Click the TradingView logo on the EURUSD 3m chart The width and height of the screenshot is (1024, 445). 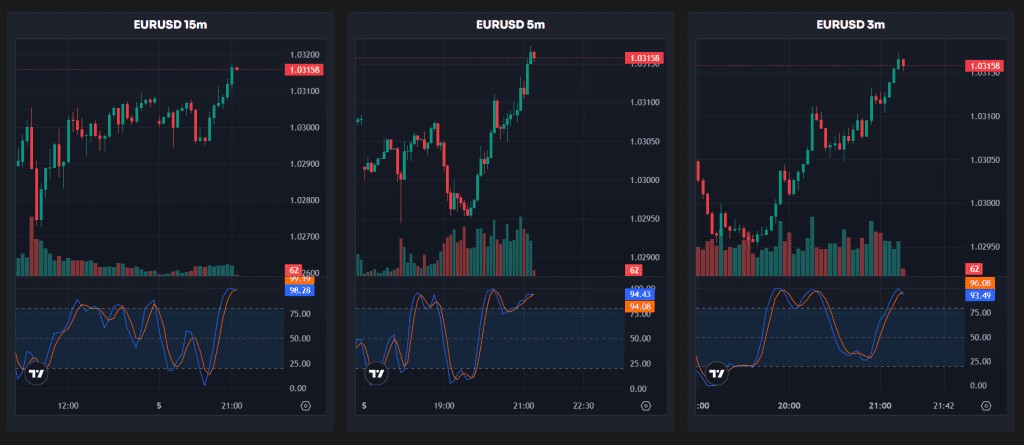(x=716, y=374)
